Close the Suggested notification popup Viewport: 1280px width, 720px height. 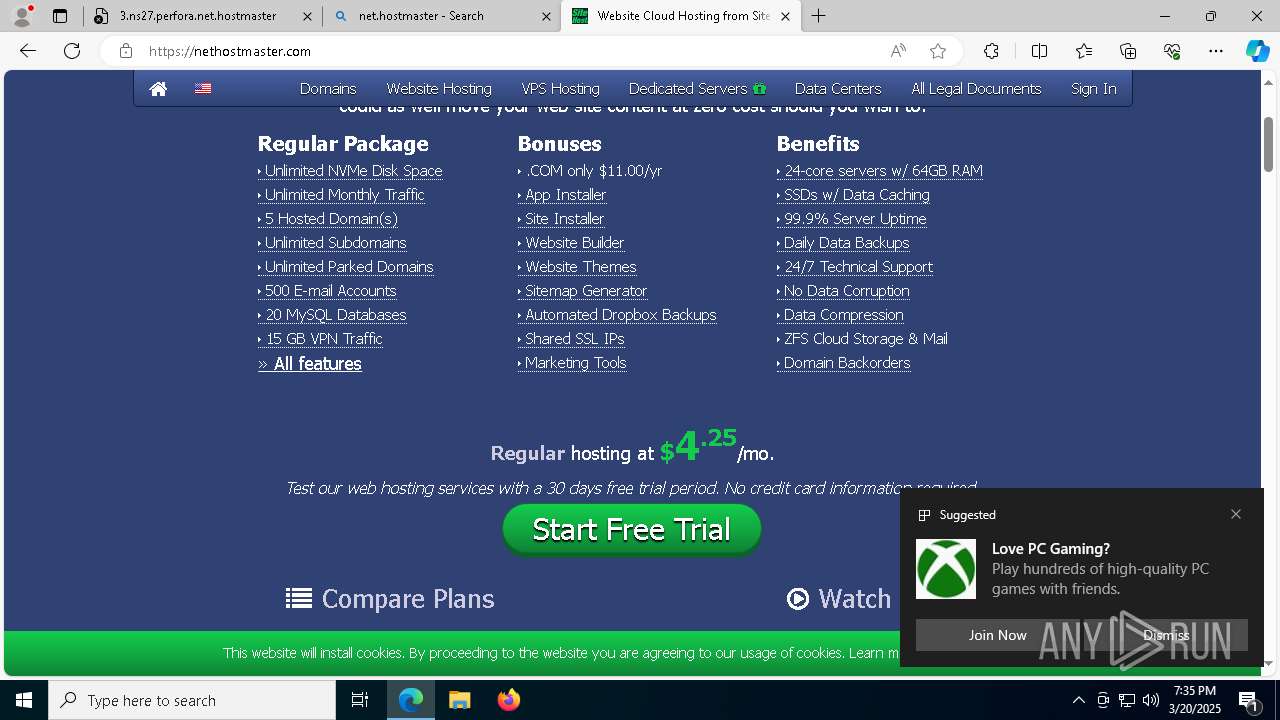point(1236,514)
